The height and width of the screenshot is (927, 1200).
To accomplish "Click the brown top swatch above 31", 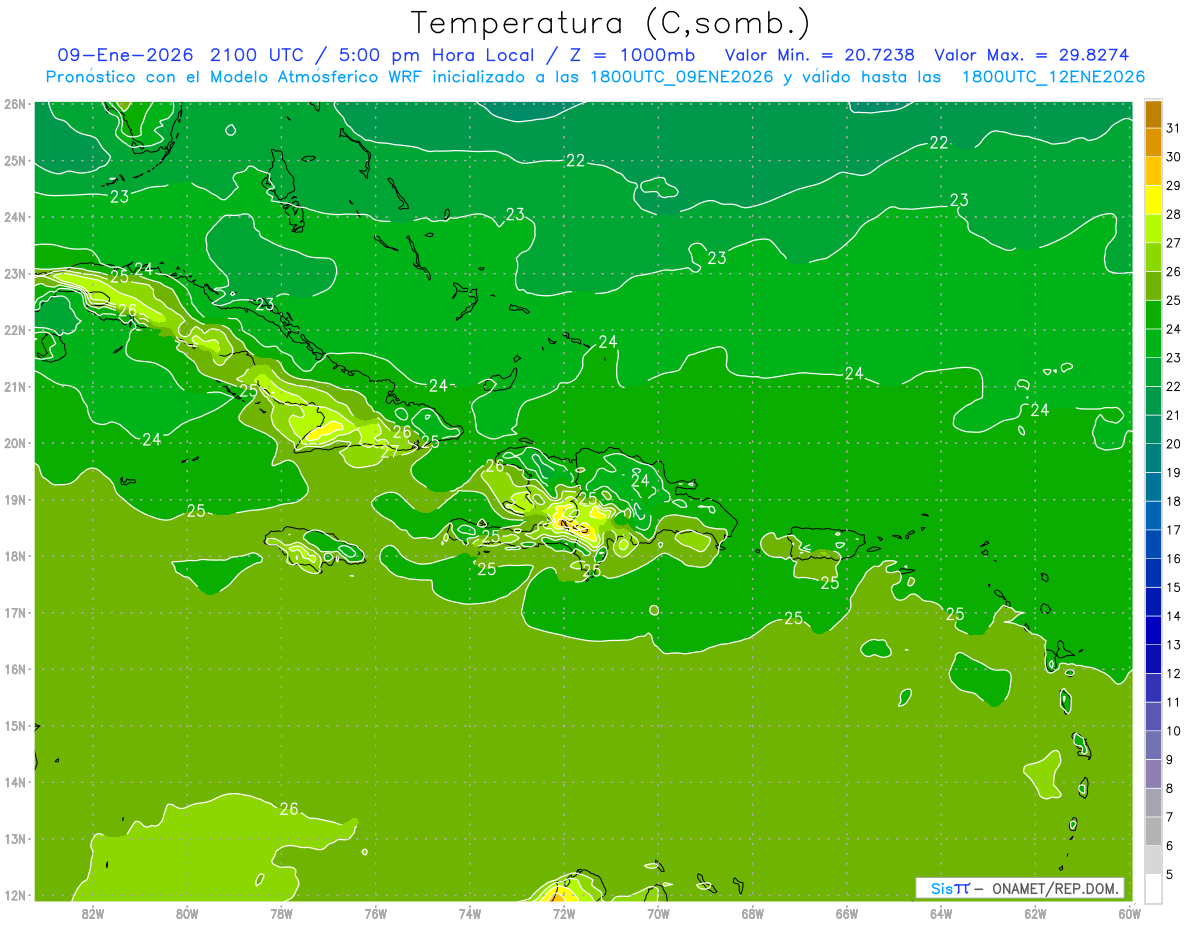I will pyautogui.click(x=1153, y=114).
